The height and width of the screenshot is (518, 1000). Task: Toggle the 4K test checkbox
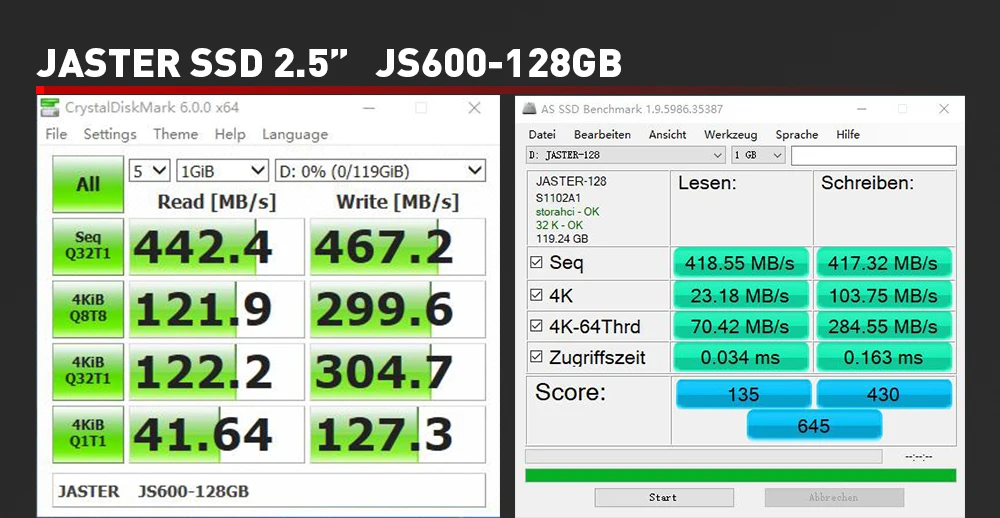[x=536, y=295]
